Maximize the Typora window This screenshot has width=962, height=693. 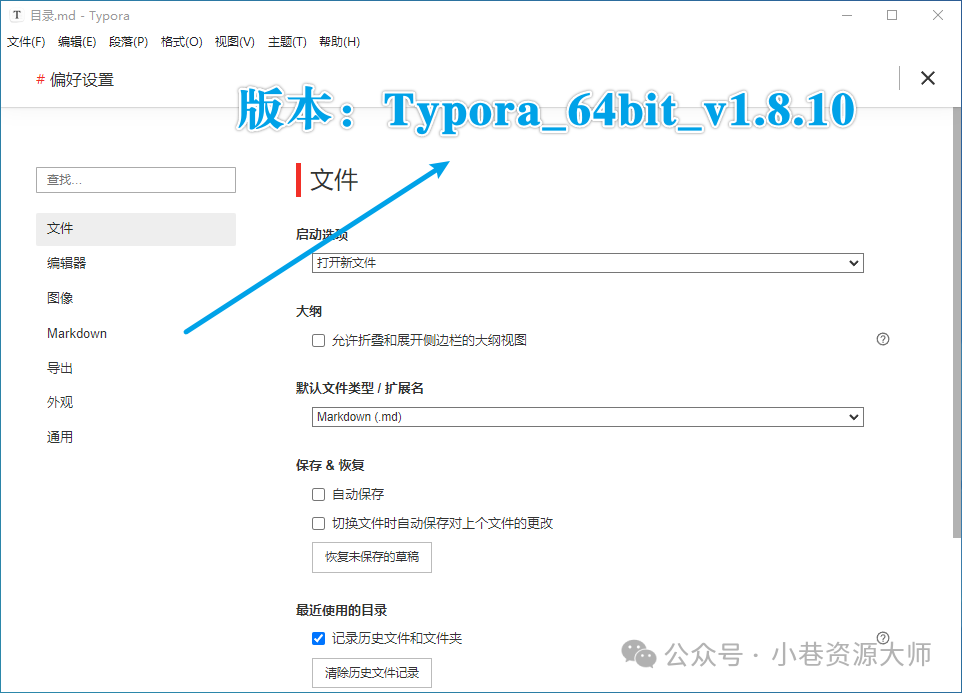click(892, 15)
